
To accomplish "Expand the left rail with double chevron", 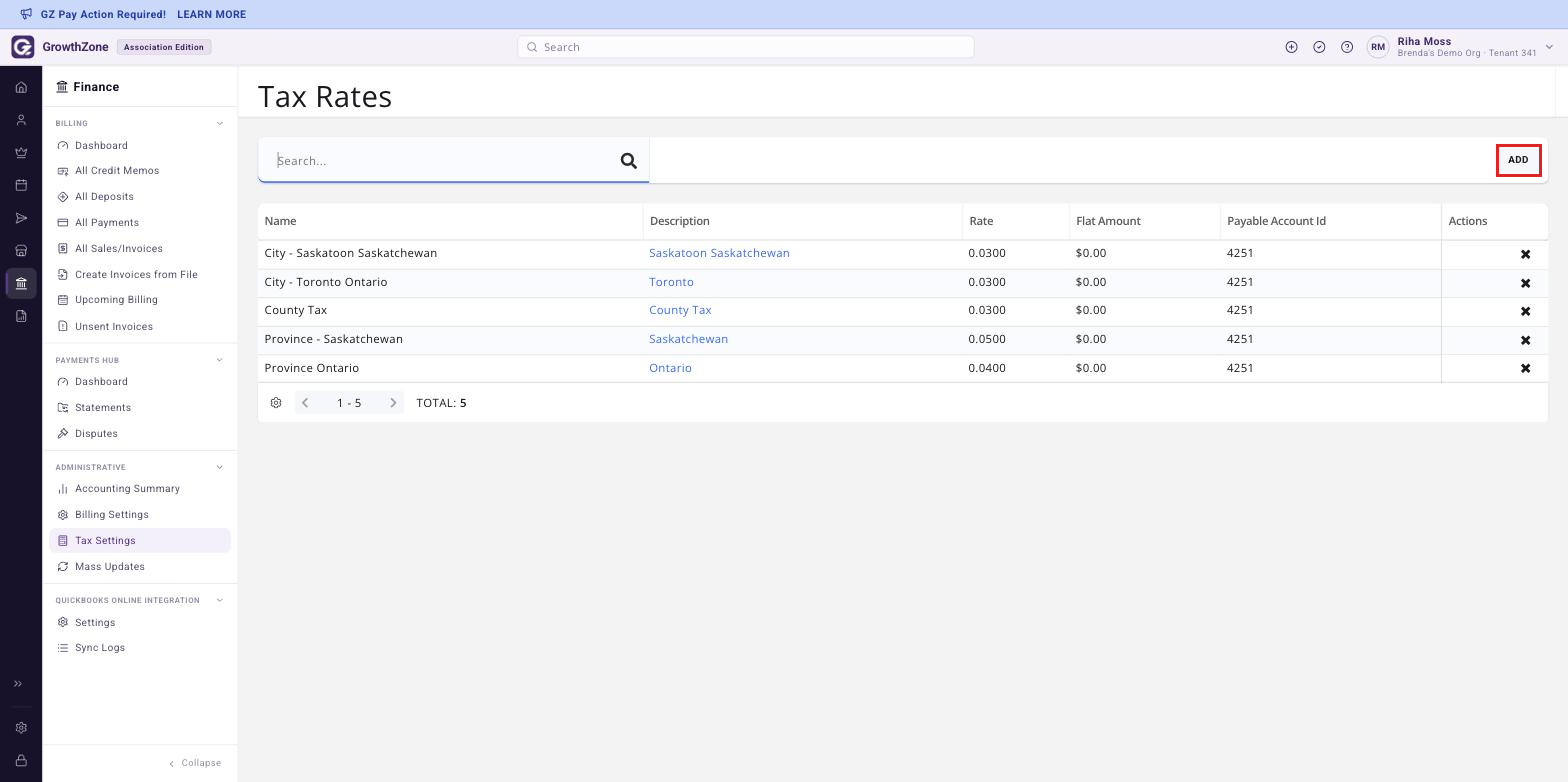I will click(x=18, y=684).
